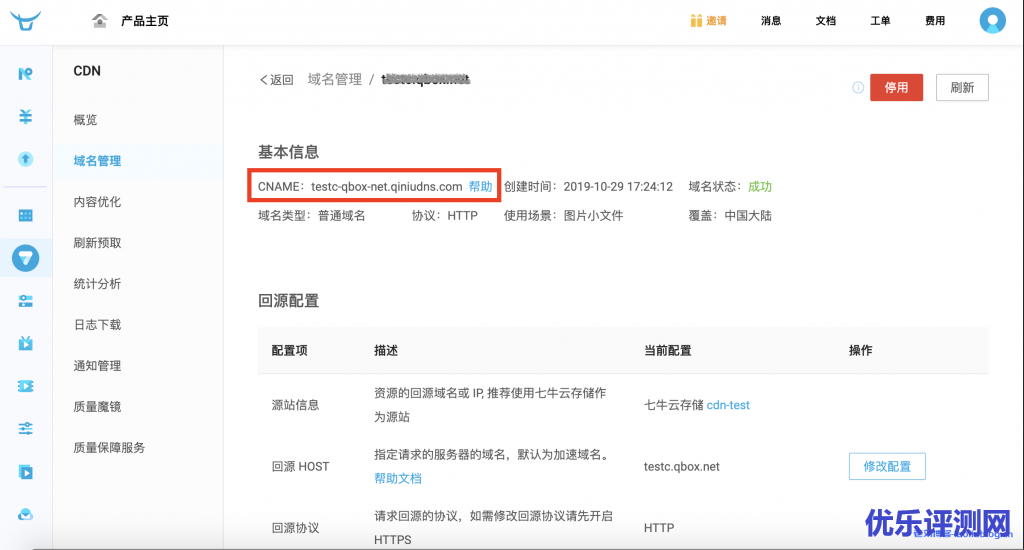This screenshot has width=1024, height=550.
Task: Open 内容优化 menu item
Action: tap(97, 202)
